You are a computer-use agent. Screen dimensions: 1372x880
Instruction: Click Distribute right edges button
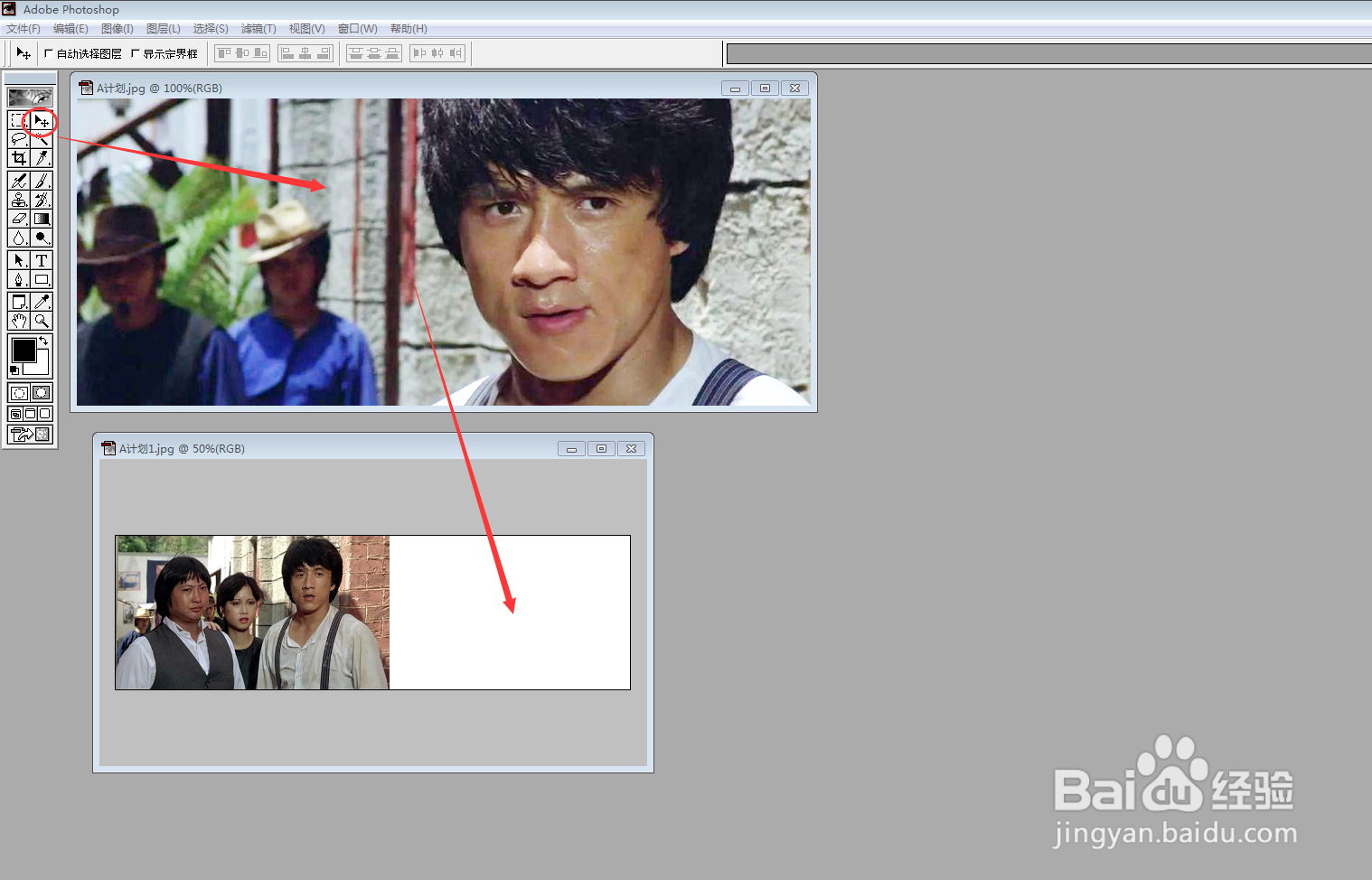tap(456, 53)
